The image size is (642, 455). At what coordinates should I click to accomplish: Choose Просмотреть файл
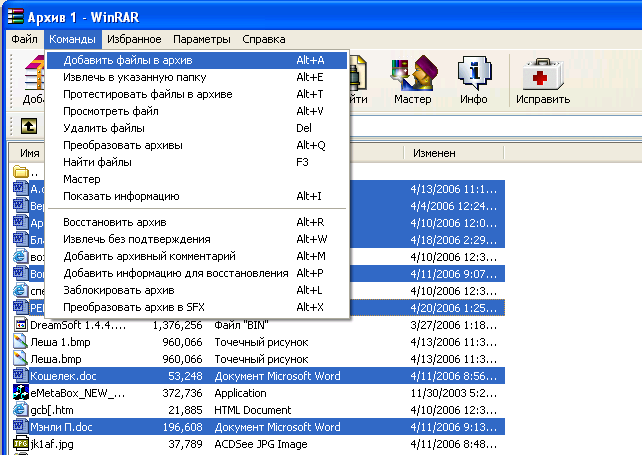coord(197,111)
